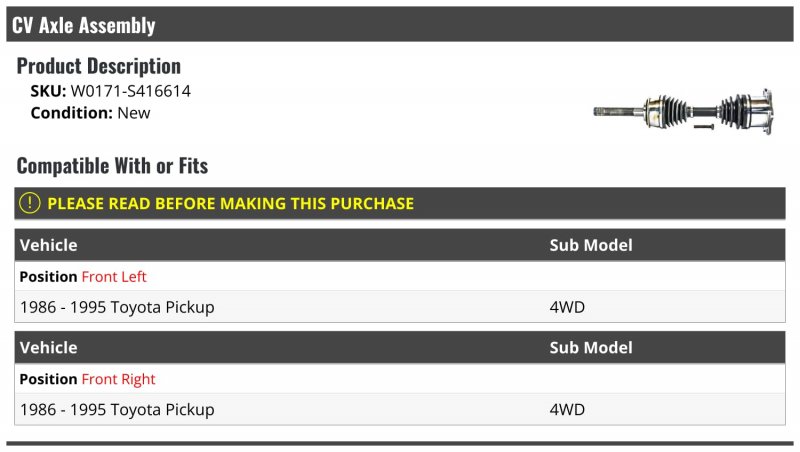Click the PLEASE READ BEFORE MAKING THIS PURCHASE banner
The height and width of the screenshot is (452, 800).
point(400,203)
